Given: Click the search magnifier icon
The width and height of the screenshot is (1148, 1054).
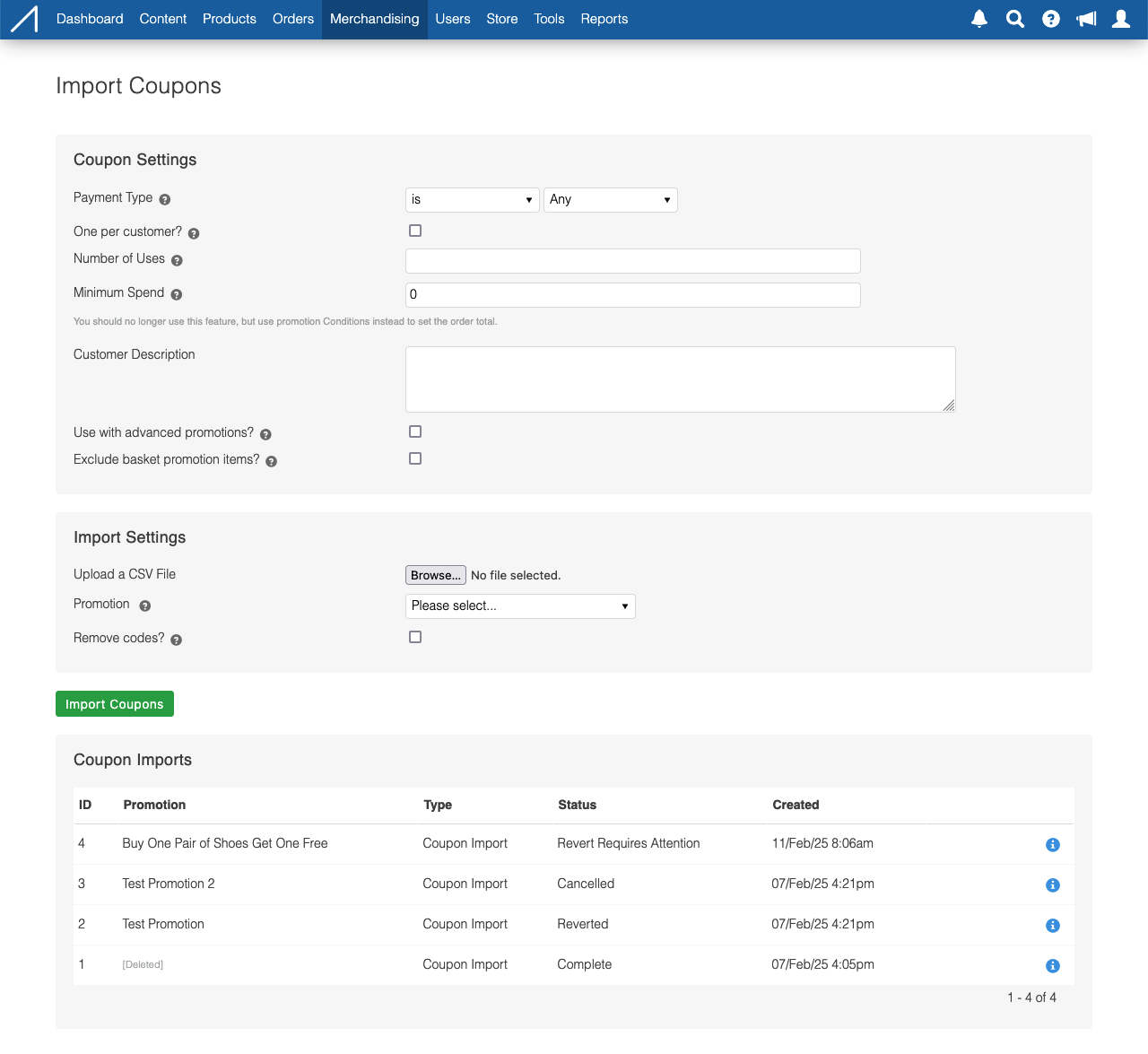Looking at the screenshot, I should coord(1014,19).
